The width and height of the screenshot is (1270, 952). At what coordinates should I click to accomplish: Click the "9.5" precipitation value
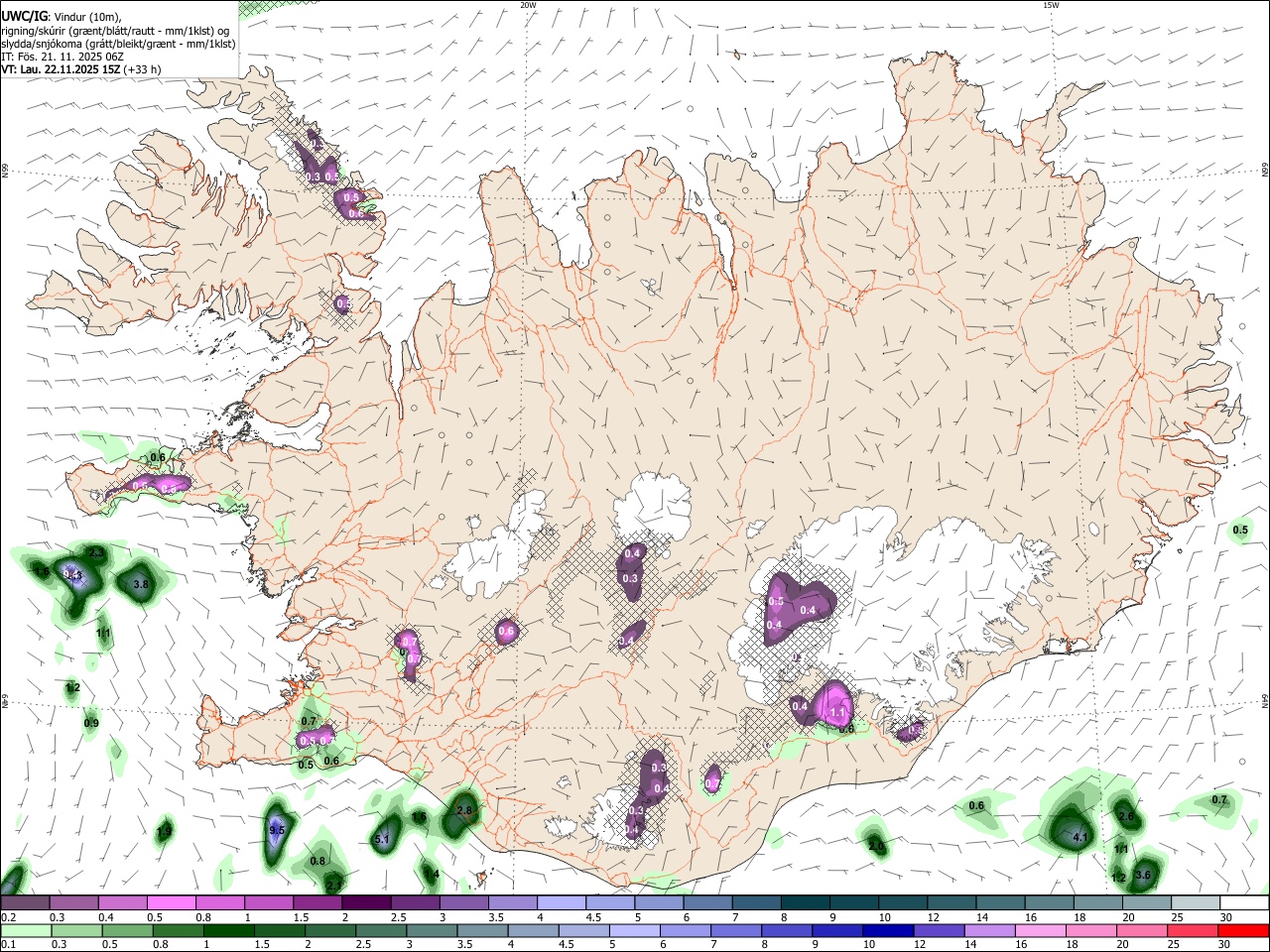pyautogui.click(x=277, y=830)
